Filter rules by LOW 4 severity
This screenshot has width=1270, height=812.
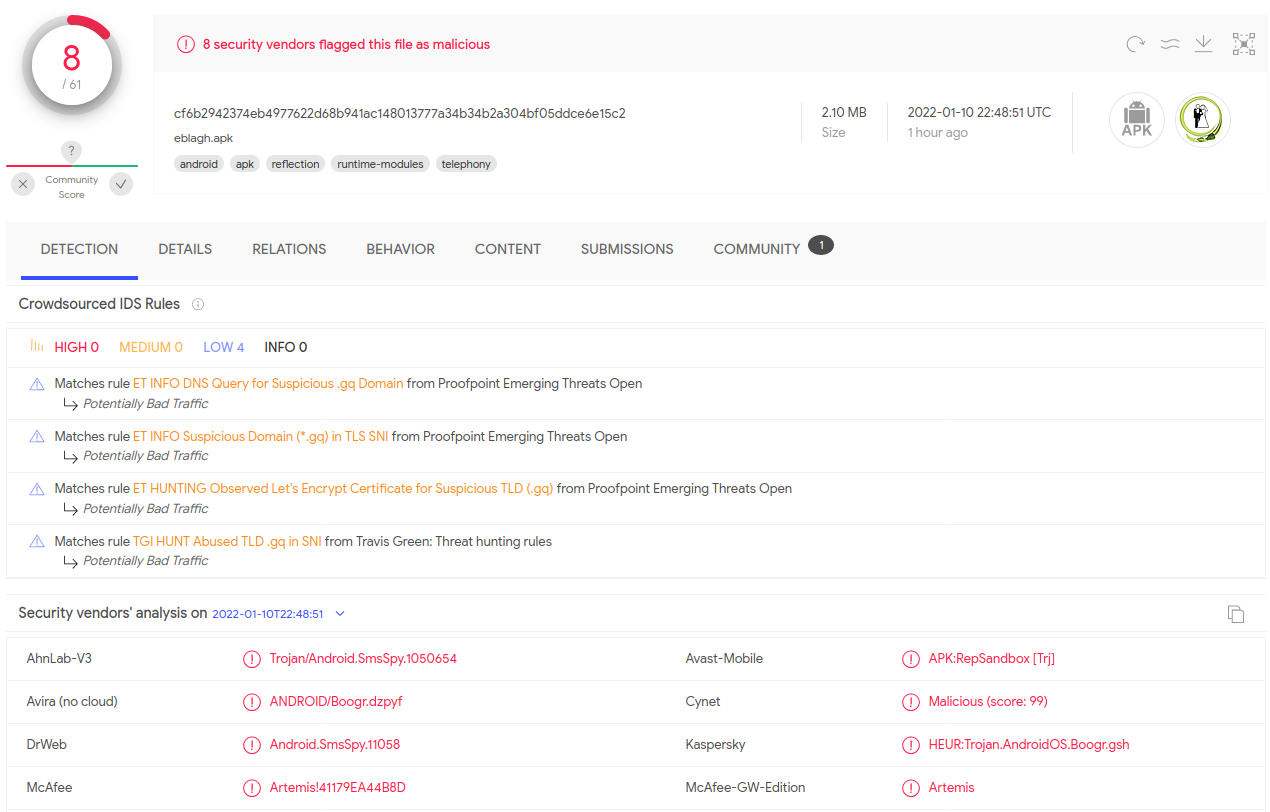tap(224, 347)
